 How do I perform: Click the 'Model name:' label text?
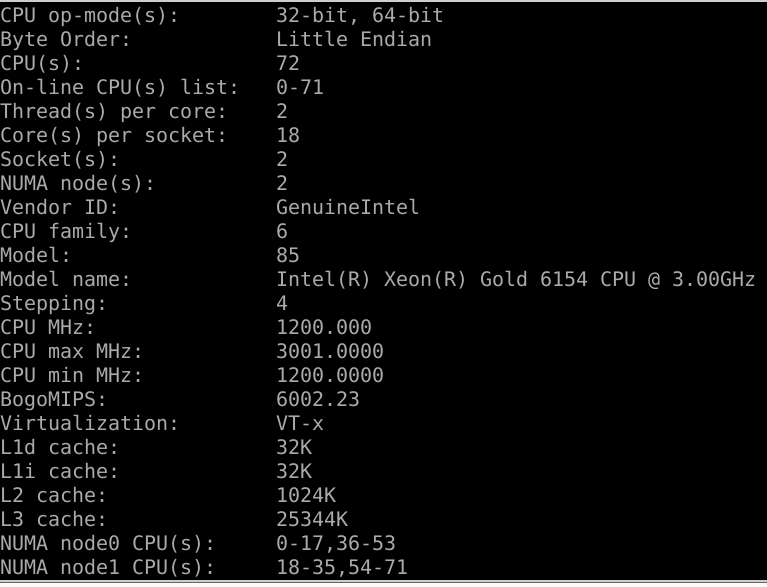coord(65,279)
